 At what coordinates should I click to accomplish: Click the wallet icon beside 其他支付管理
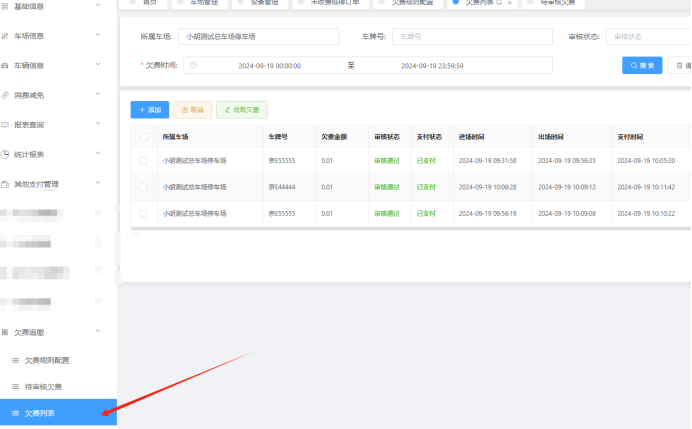coord(5,184)
